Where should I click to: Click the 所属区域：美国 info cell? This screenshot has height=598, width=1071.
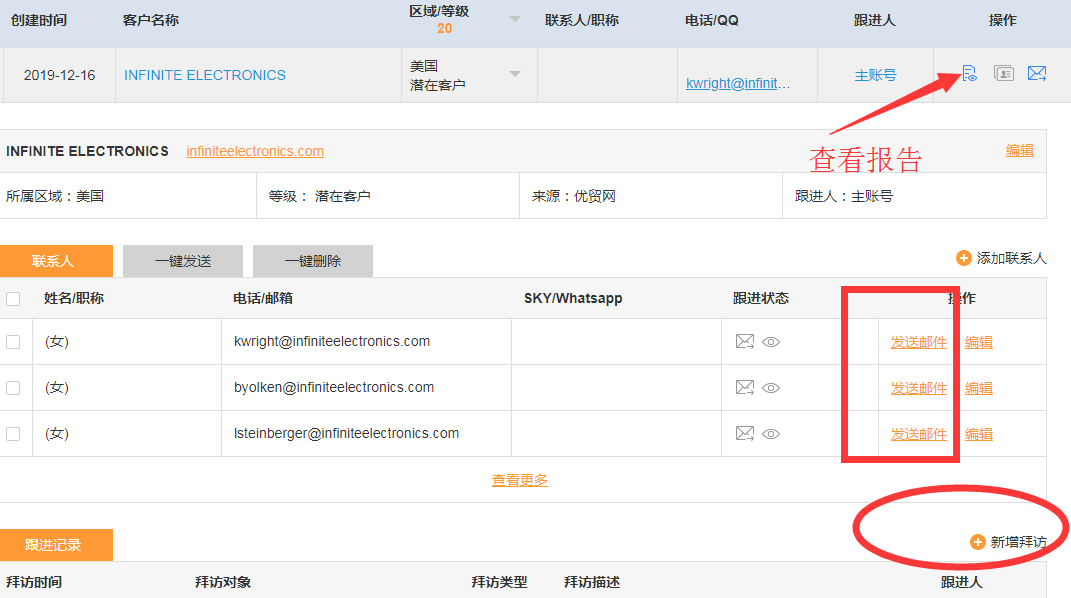(128, 196)
